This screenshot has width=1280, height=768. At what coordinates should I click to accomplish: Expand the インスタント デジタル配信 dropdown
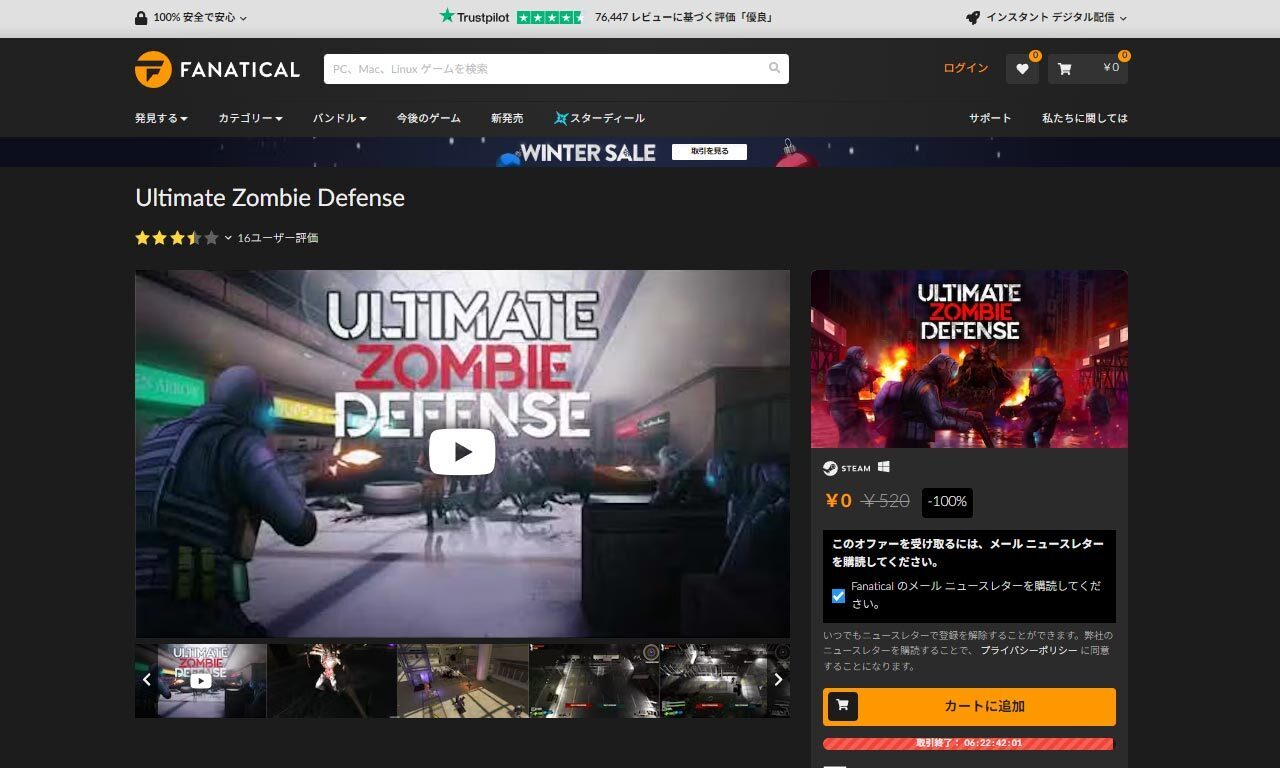tap(1047, 18)
